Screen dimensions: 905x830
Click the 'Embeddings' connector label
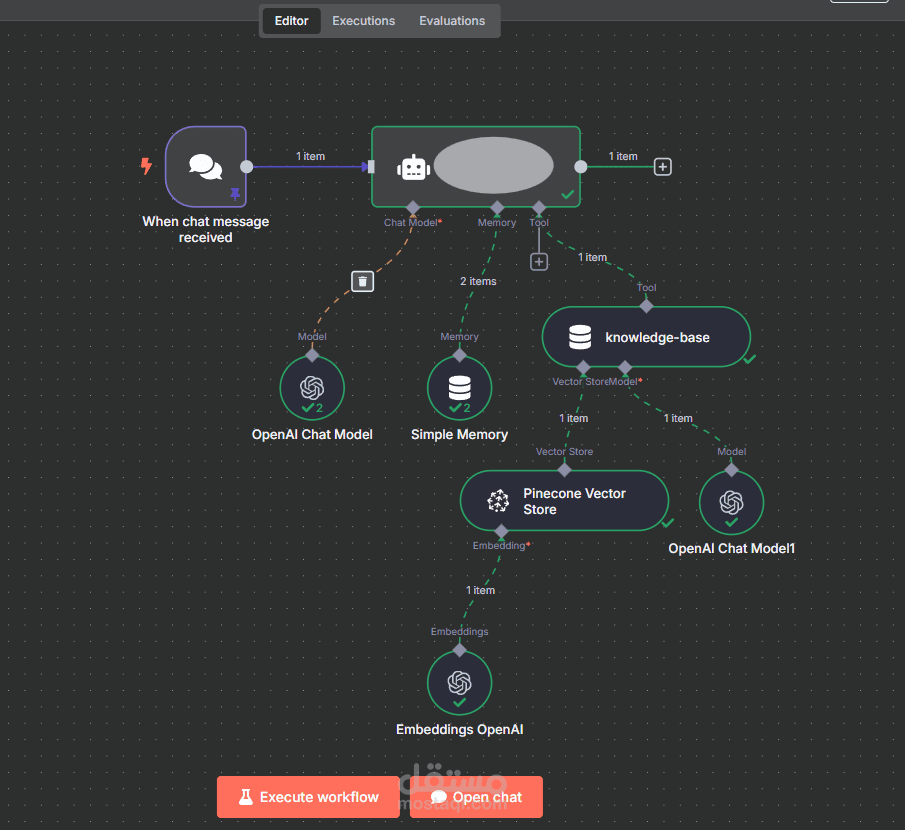[x=459, y=631]
